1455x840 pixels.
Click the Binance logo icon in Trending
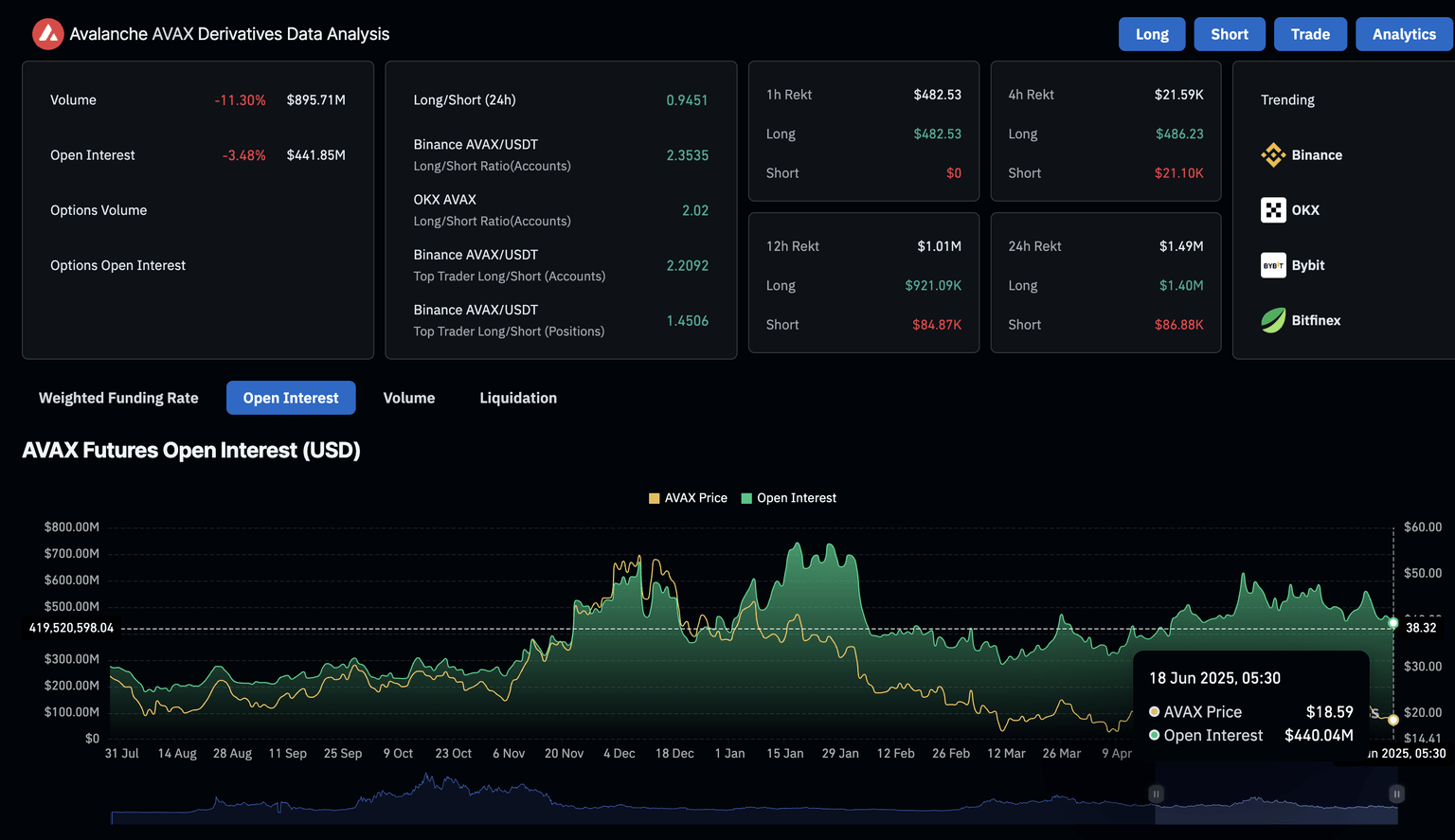point(1273,155)
